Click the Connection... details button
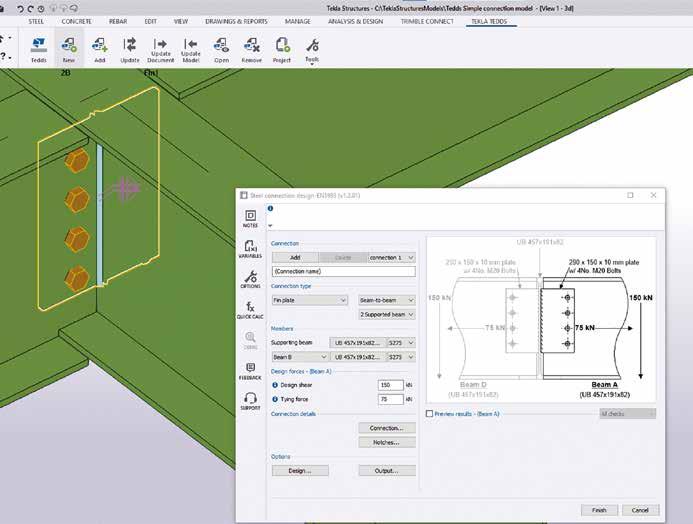 click(387, 428)
